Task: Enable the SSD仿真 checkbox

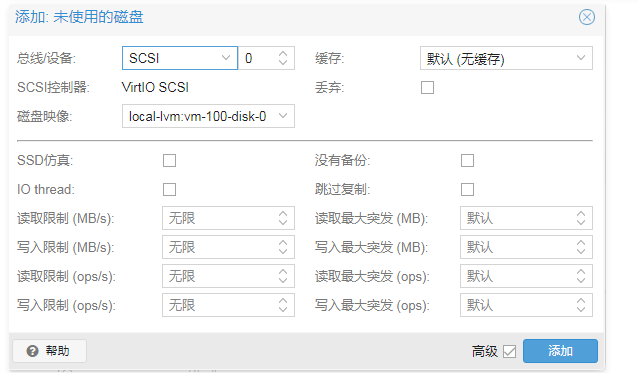Action: click(x=169, y=160)
